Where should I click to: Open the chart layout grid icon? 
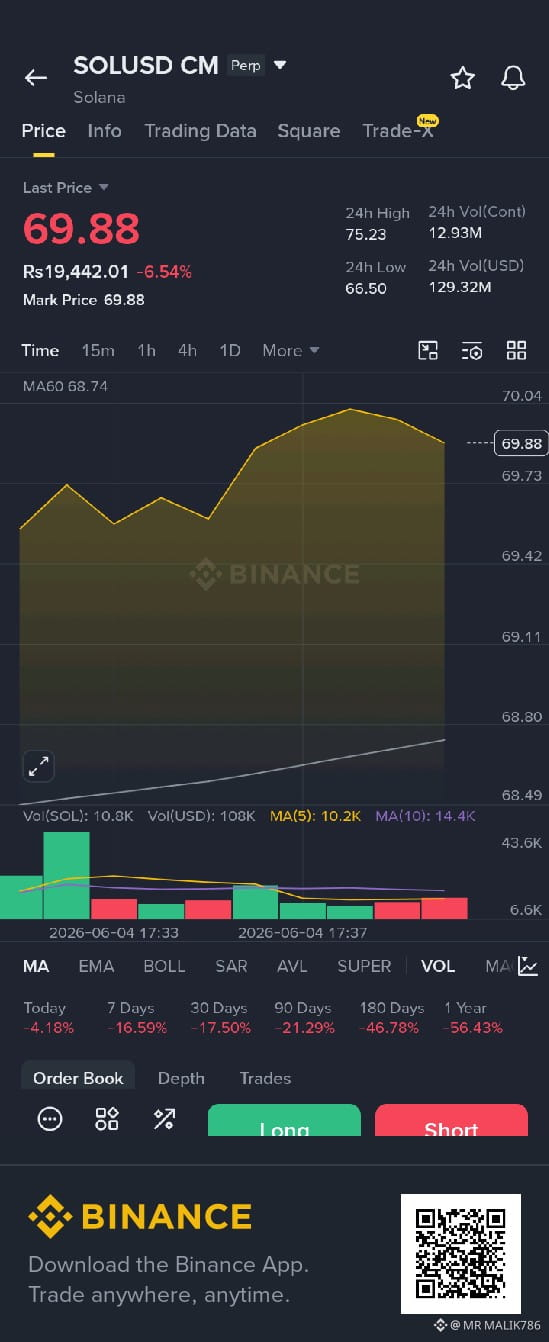516,350
